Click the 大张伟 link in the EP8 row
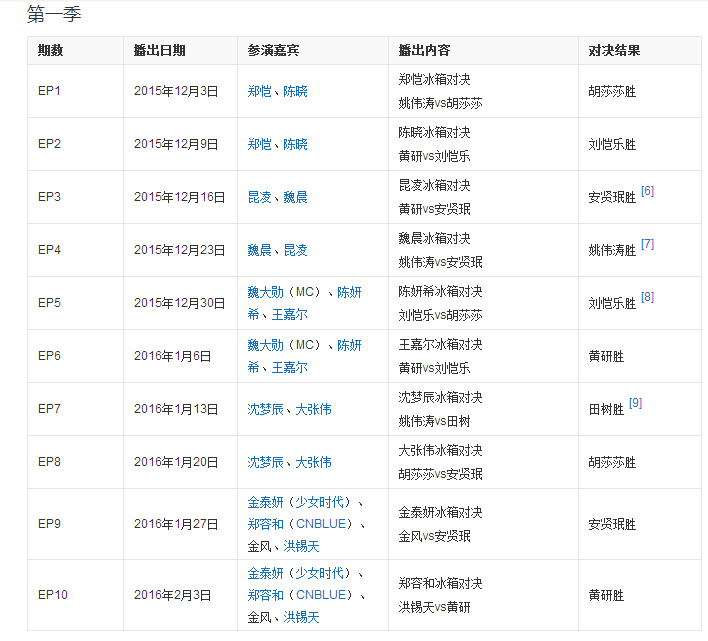 [313, 462]
